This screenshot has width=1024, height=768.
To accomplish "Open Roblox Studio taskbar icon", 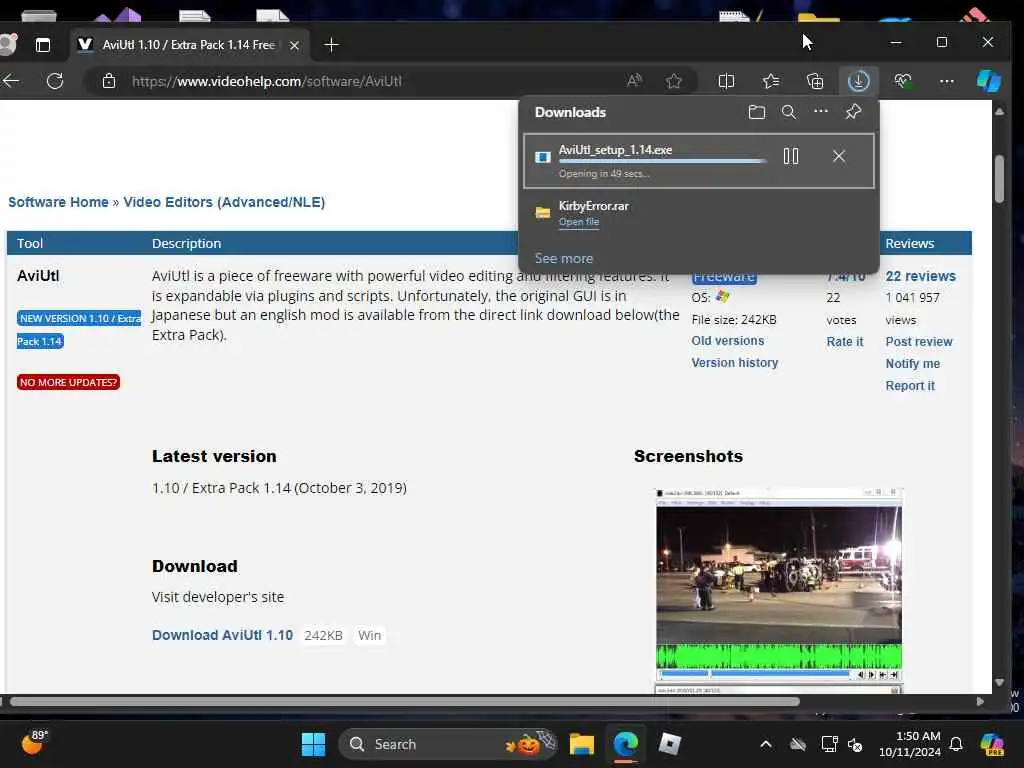I will 670,744.
